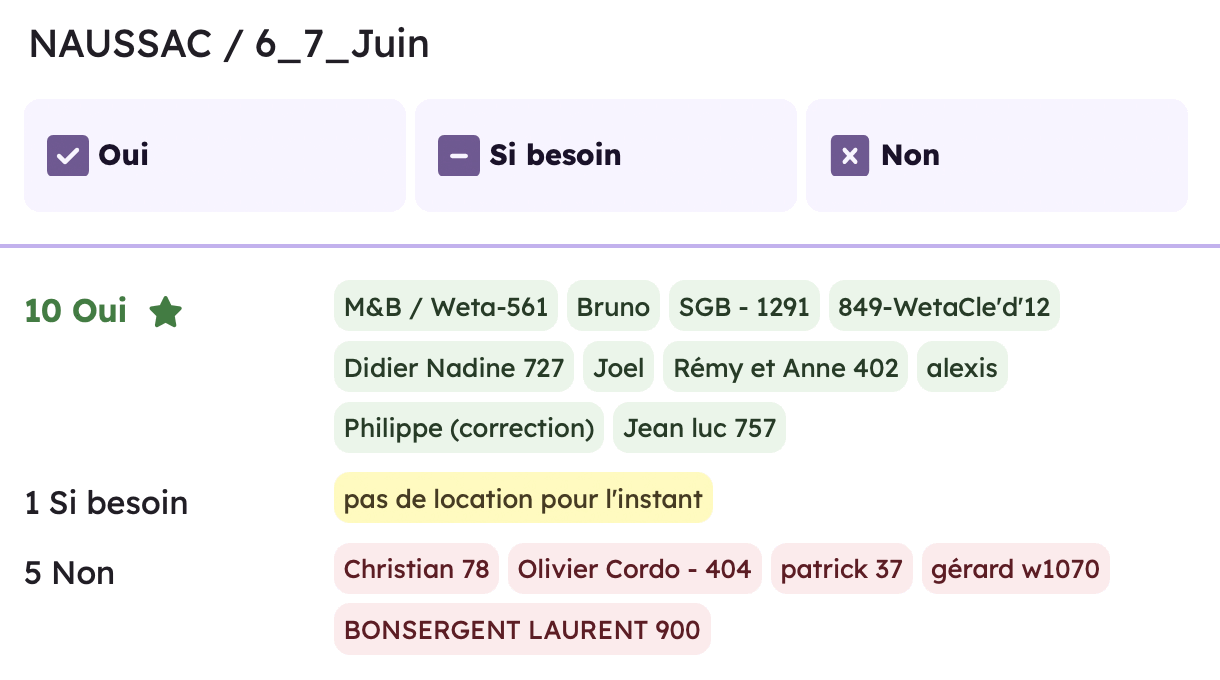Select the Non answer card

(x=997, y=155)
